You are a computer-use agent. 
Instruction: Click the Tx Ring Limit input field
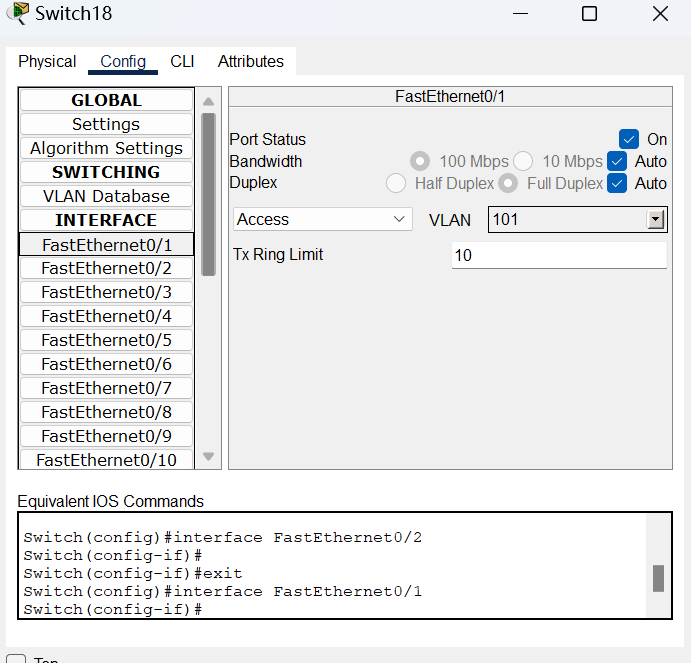pyautogui.click(x=558, y=255)
